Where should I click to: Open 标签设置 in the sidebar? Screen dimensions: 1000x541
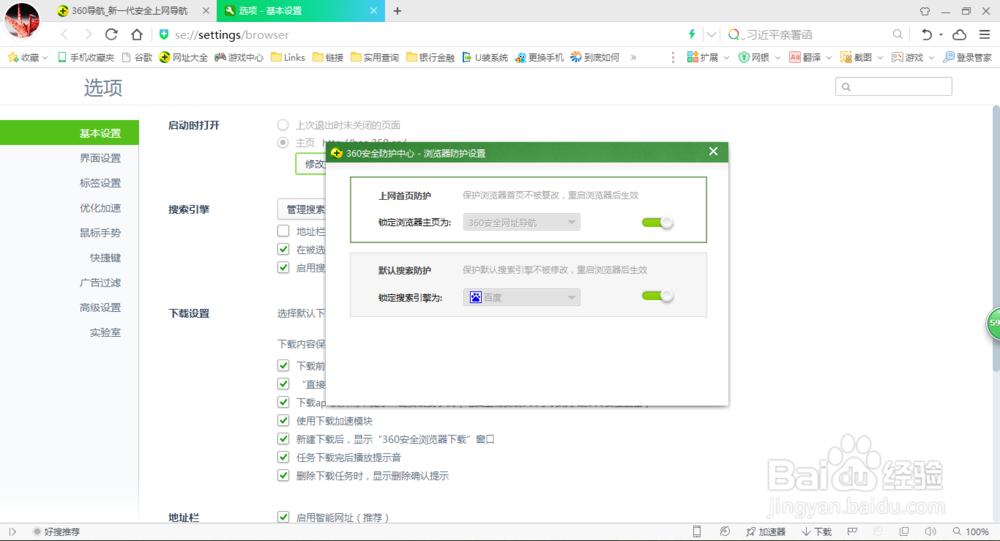click(x=100, y=183)
